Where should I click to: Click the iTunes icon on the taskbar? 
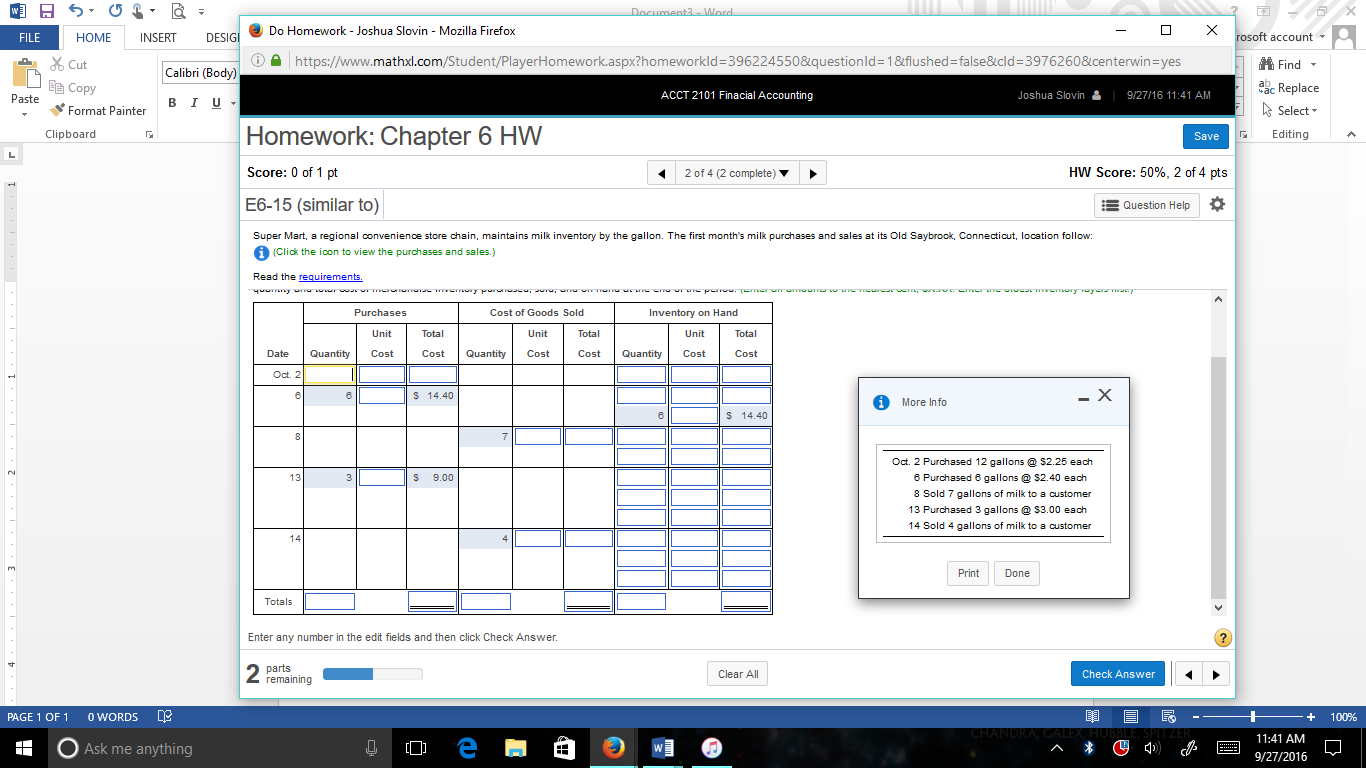(x=713, y=748)
